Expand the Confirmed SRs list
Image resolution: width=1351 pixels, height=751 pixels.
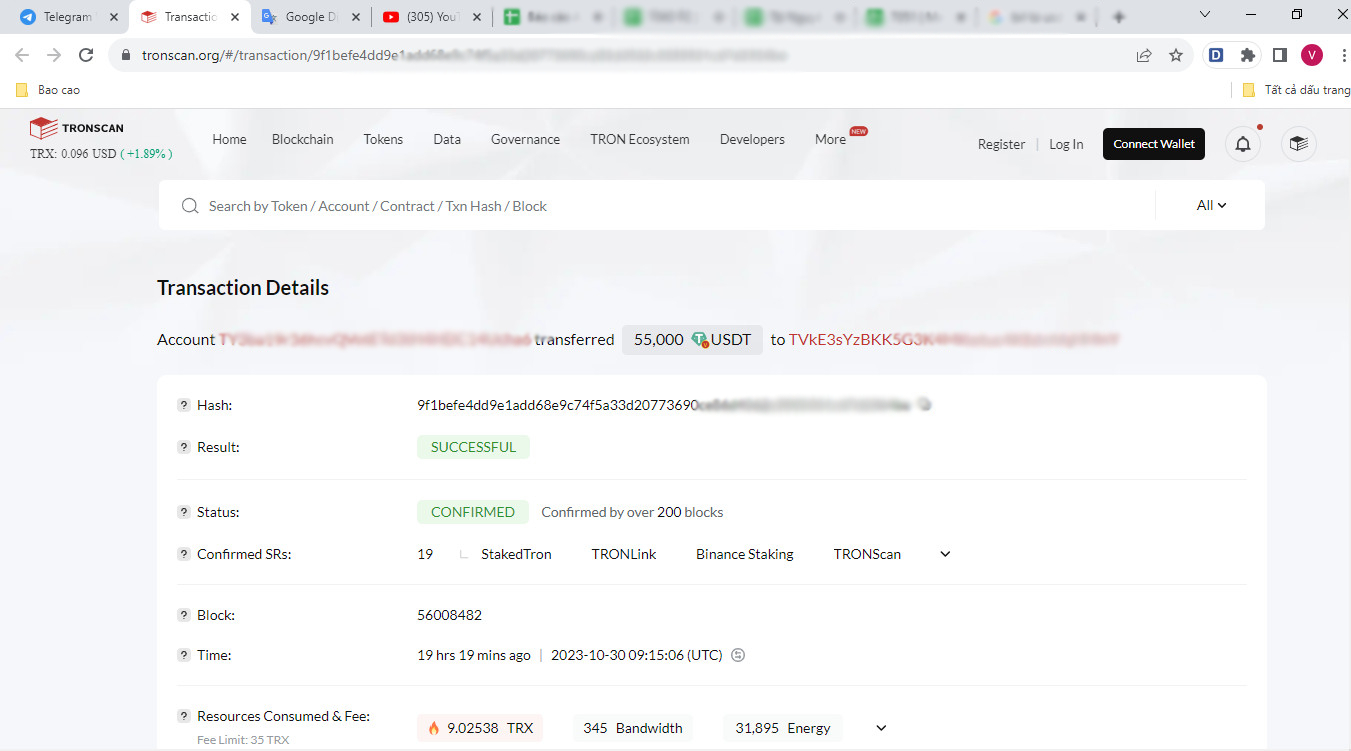945,554
